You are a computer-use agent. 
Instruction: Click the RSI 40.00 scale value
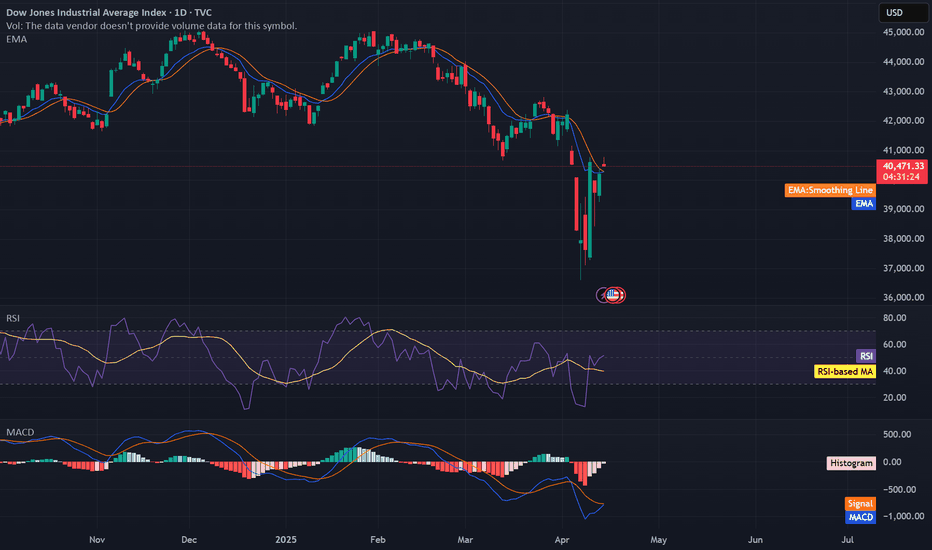tap(895, 371)
